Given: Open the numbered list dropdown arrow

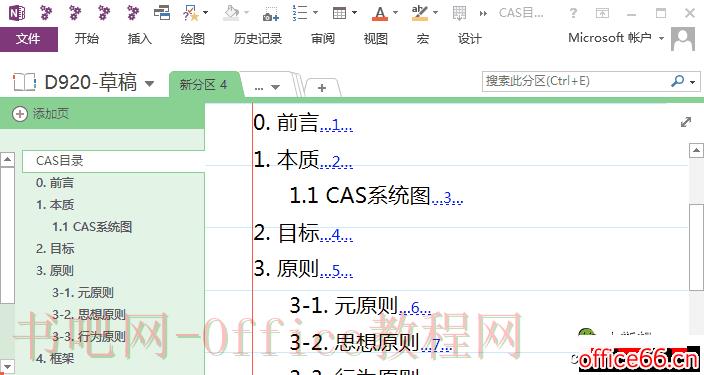Looking at the screenshot, I should coord(315,13).
